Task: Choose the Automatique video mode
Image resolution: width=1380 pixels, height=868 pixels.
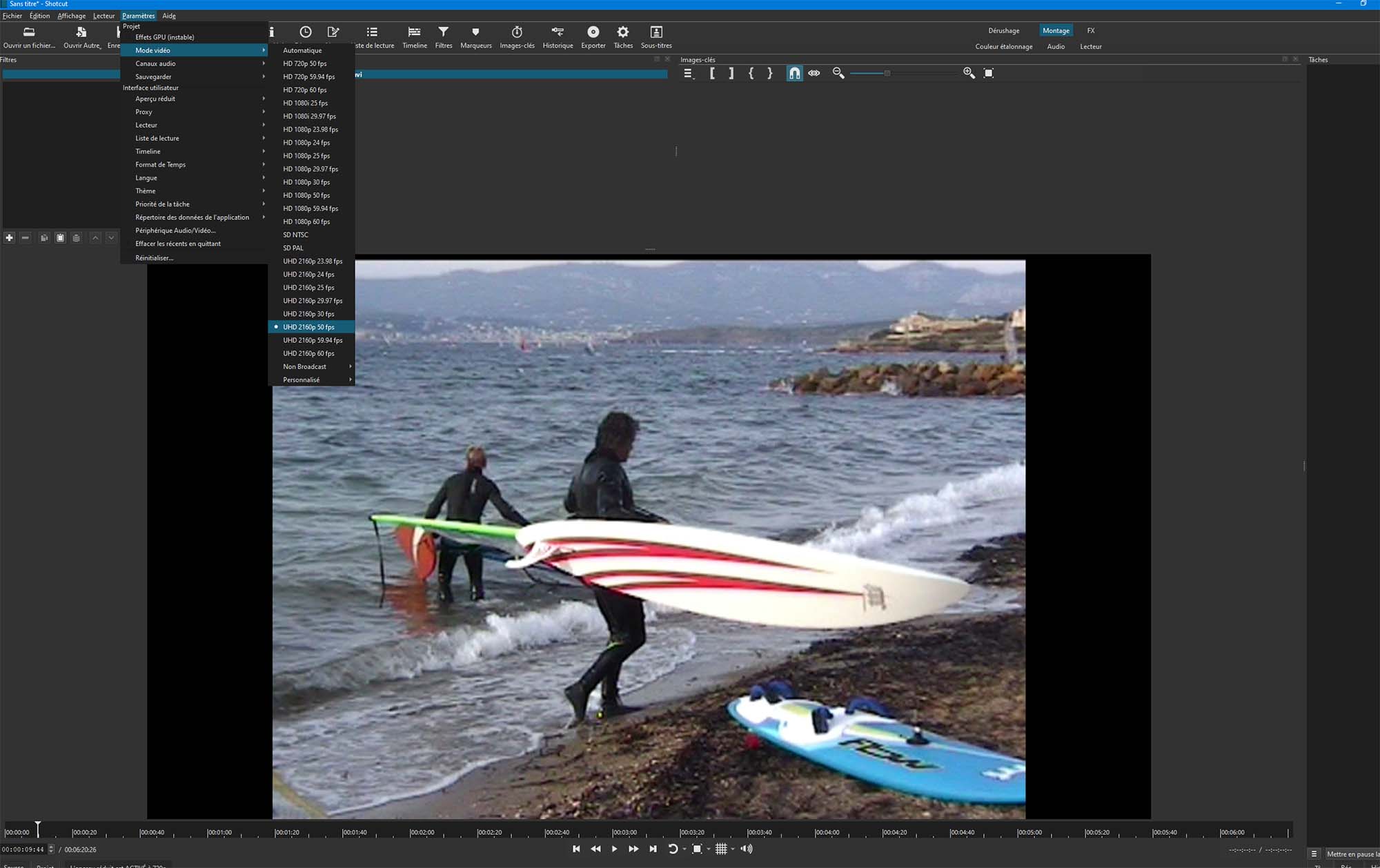Action: coord(302,50)
